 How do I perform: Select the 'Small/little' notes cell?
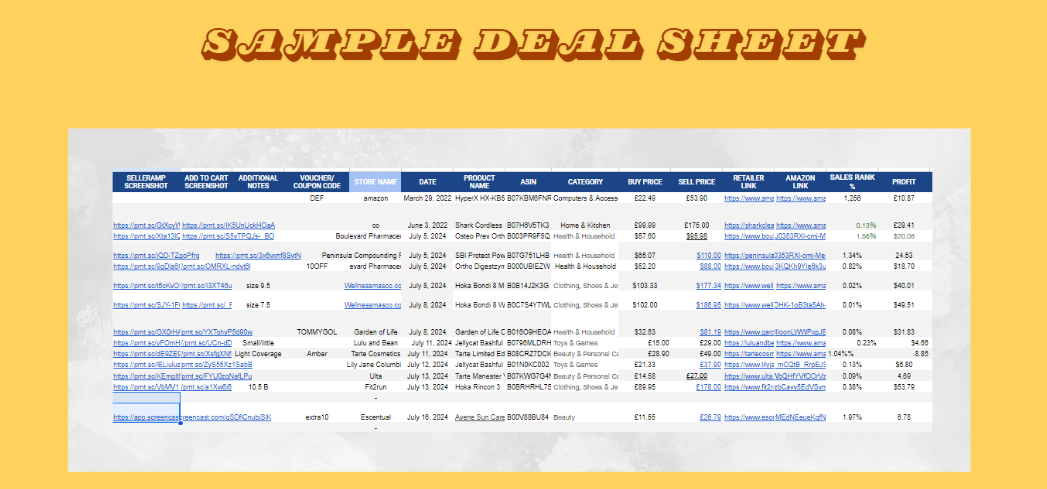point(258,343)
